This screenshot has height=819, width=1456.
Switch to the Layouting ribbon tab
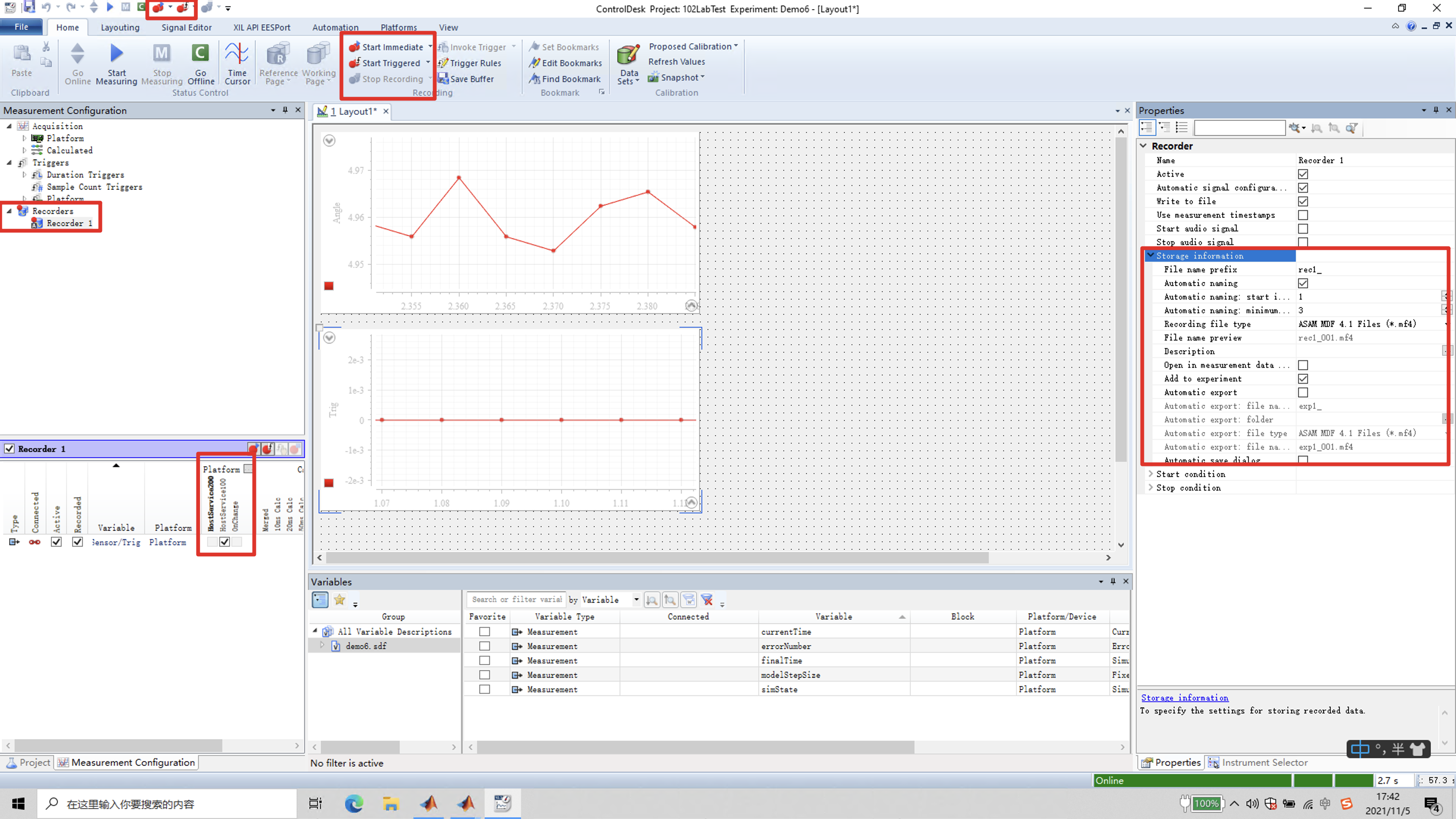120,27
